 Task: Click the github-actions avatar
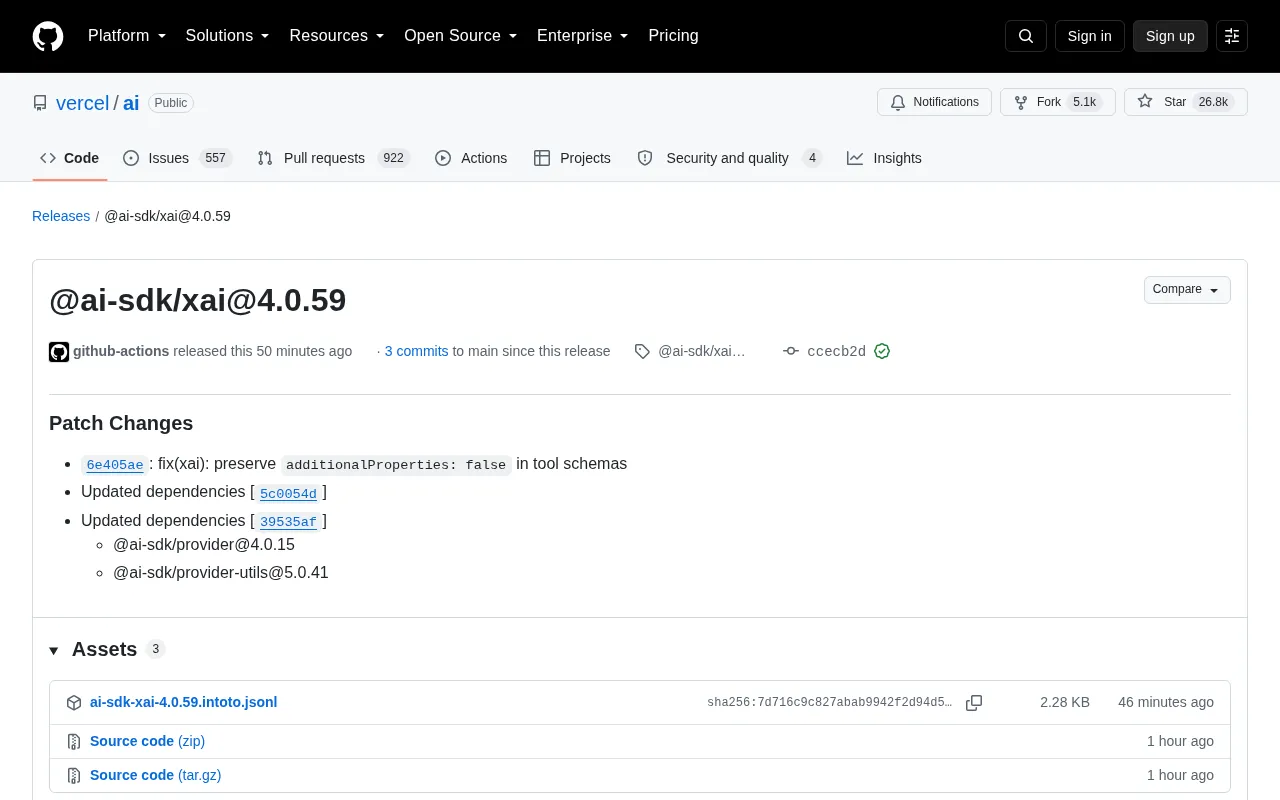pos(59,351)
